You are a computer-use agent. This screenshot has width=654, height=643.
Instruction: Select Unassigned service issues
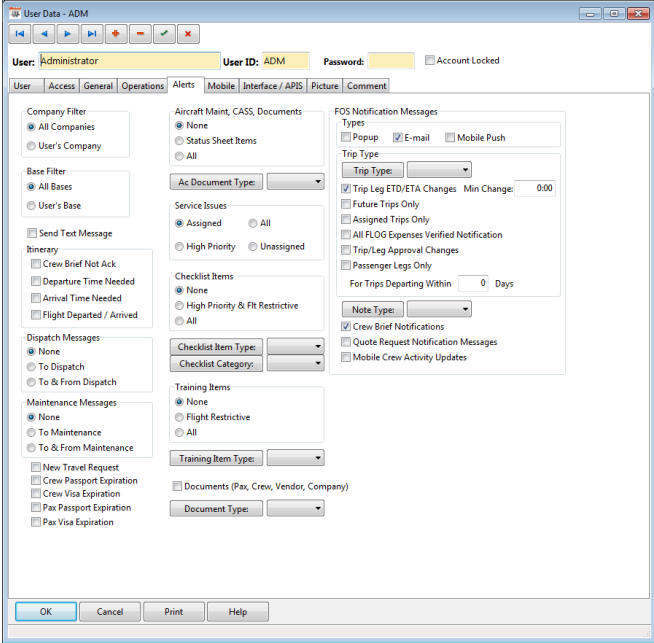click(x=253, y=247)
